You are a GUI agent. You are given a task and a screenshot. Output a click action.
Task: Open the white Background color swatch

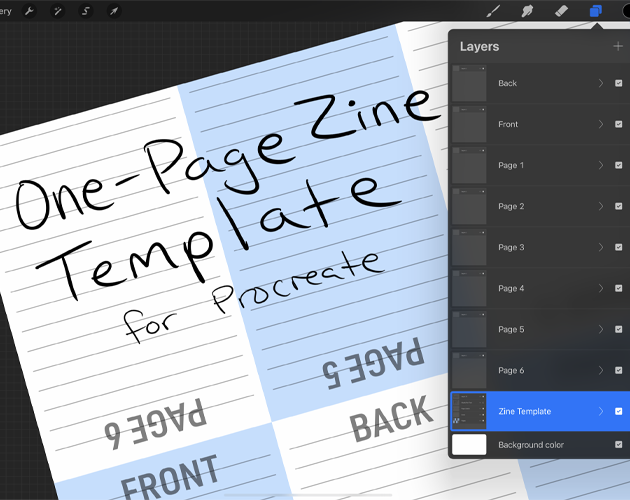[x=469, y=445]
